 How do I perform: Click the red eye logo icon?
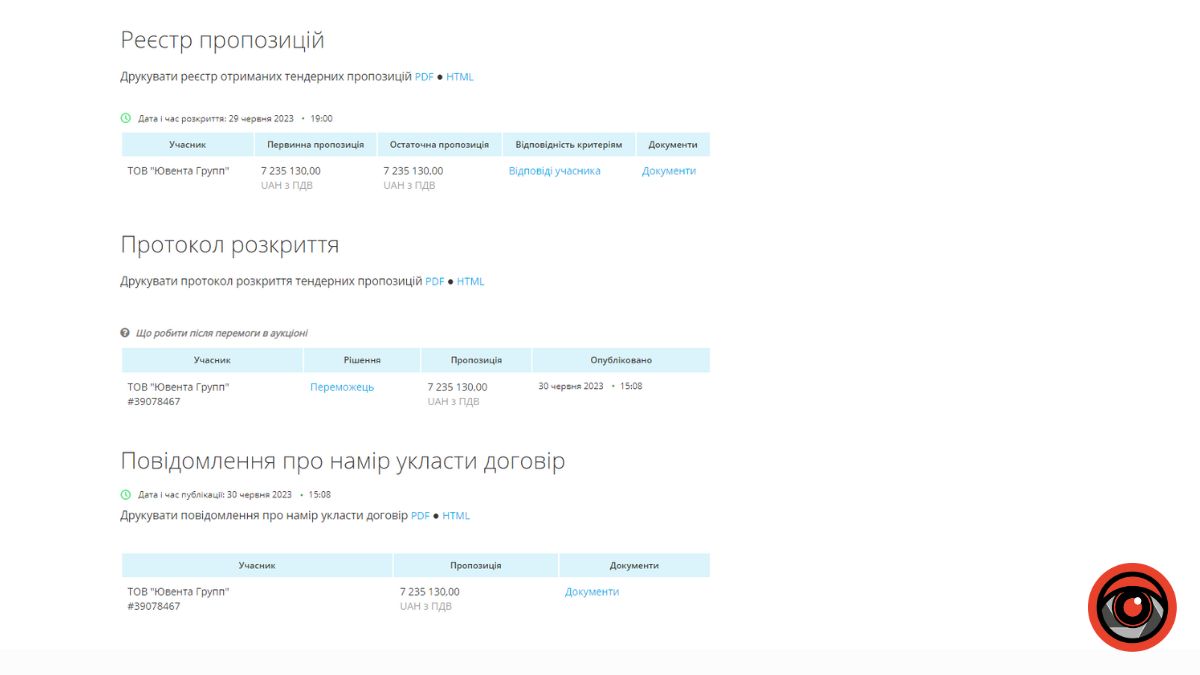click(1132, 607)
